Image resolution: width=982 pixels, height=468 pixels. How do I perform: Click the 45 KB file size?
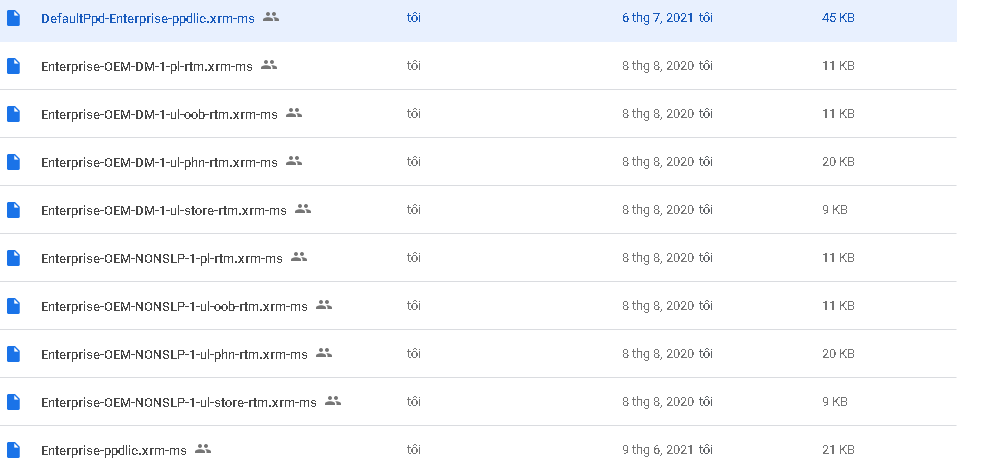[x=838, y=18]
